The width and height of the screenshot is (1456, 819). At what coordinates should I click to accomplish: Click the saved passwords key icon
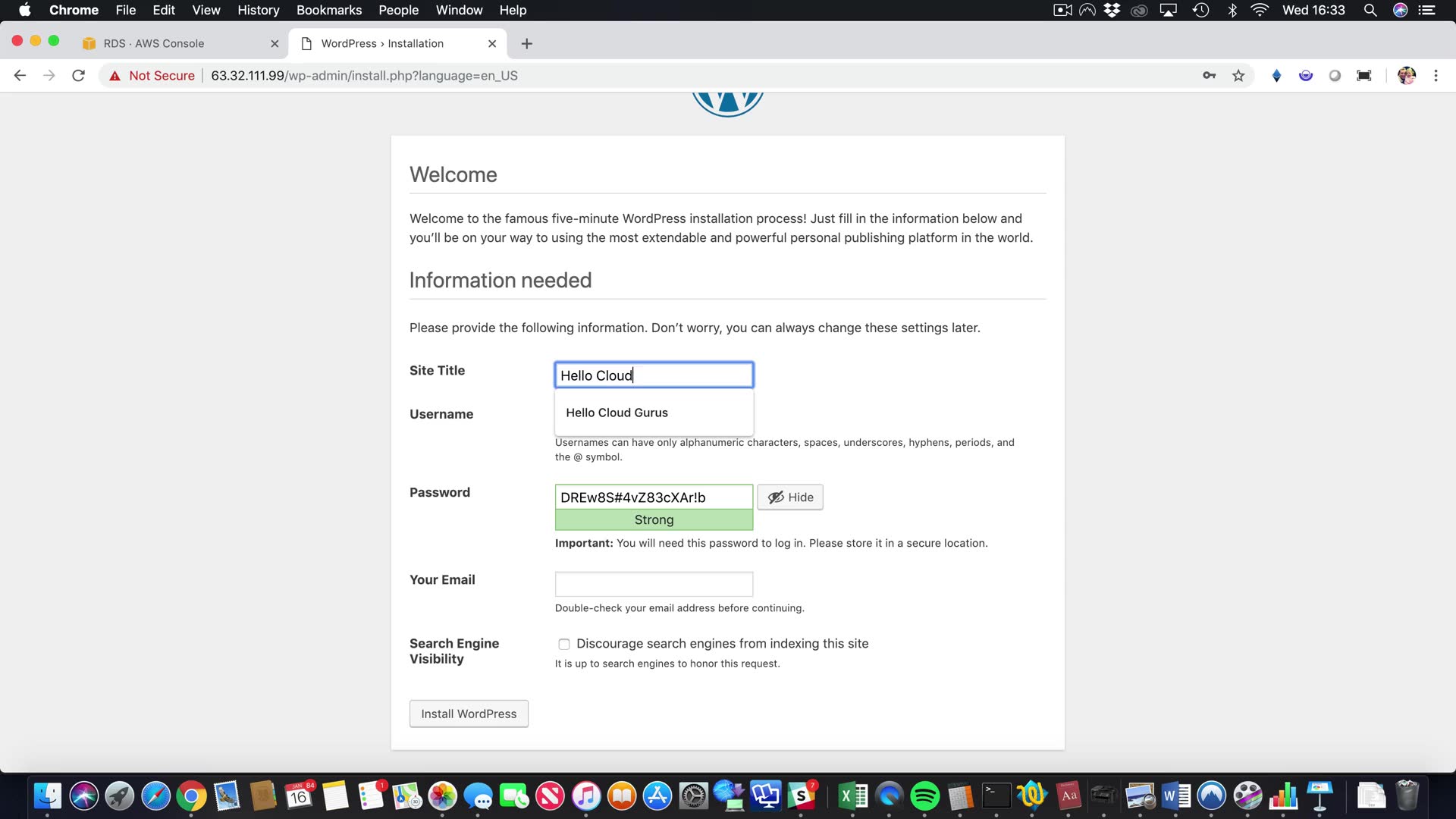tap(1209, 76)
